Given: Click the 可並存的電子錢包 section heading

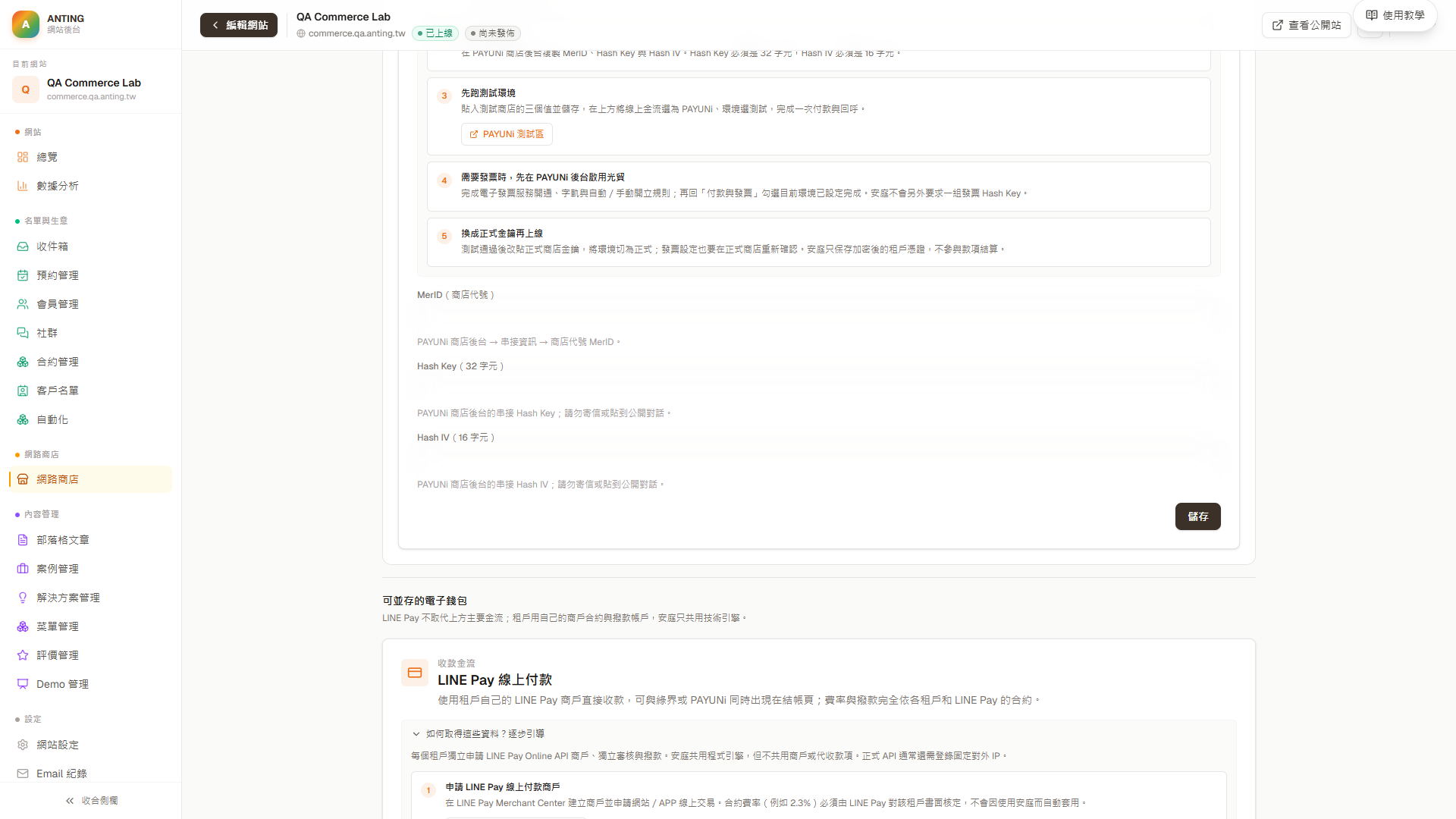Looking at the screenshot, I should pyautogui.click(x=425, y=601).
